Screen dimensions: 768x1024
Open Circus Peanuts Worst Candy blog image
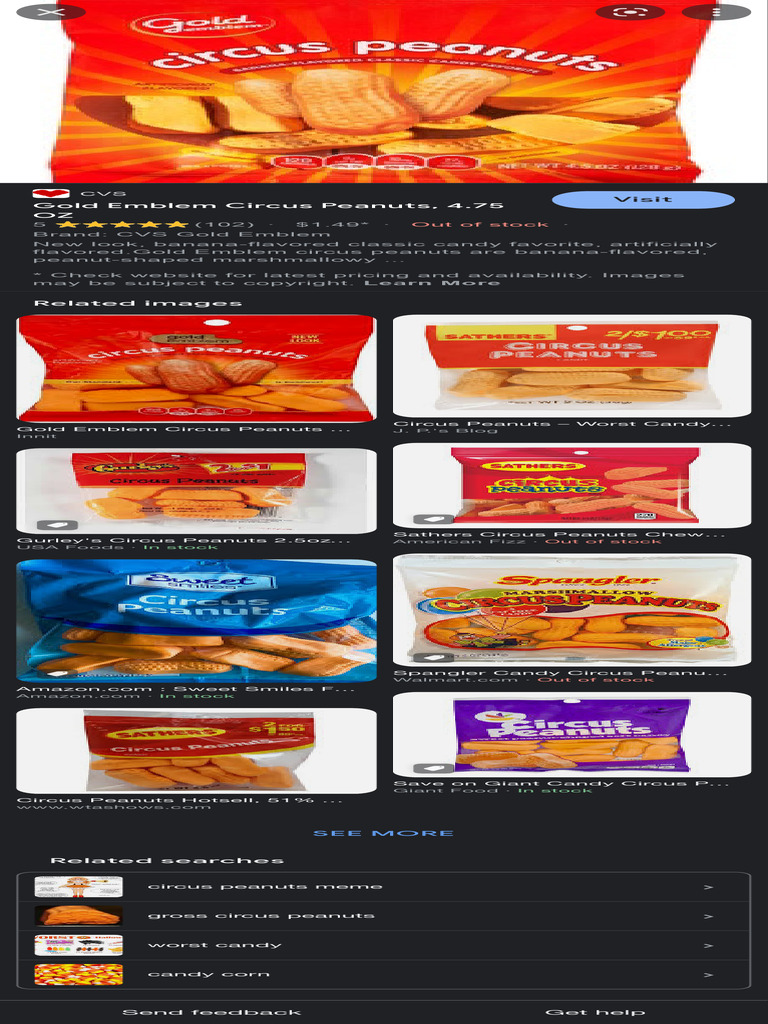(x=572, y=366)
